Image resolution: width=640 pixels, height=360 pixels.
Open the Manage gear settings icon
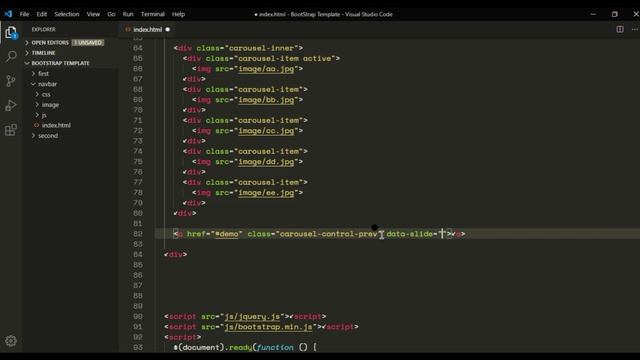point(11,341)
